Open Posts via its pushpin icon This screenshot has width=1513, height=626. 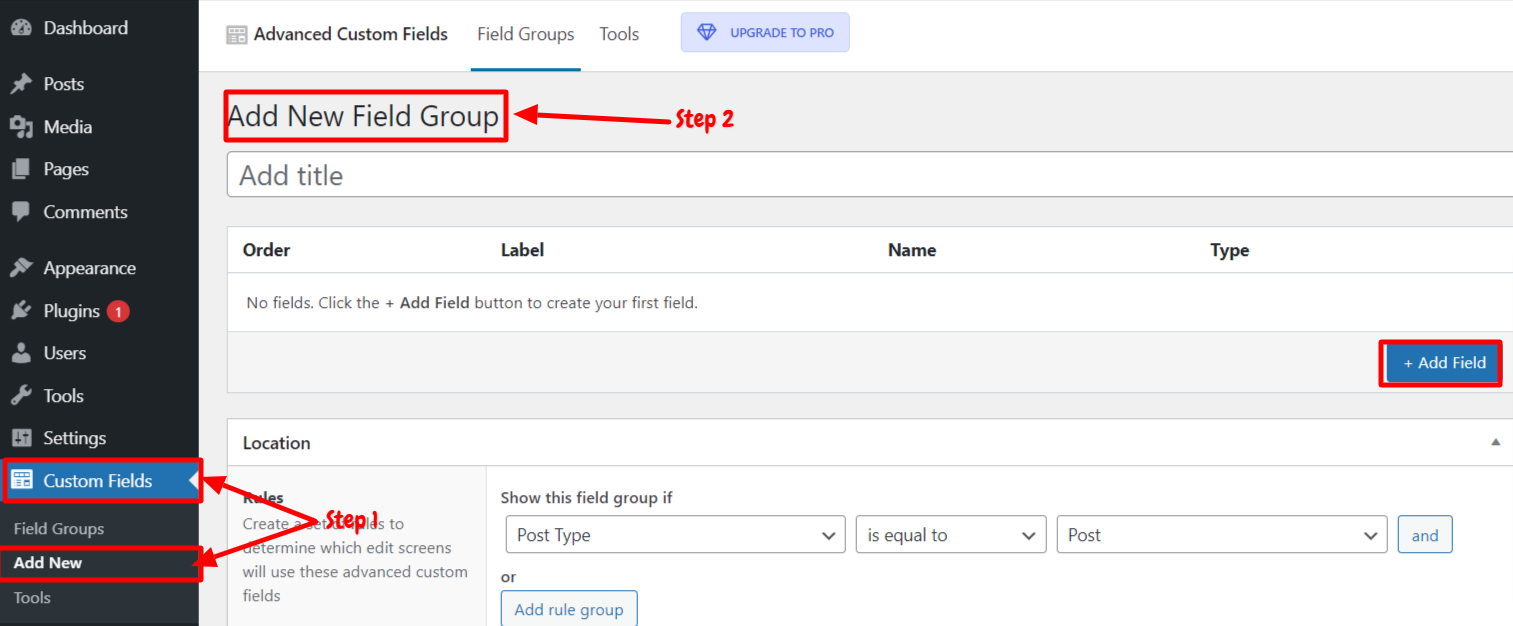[21, 84]
